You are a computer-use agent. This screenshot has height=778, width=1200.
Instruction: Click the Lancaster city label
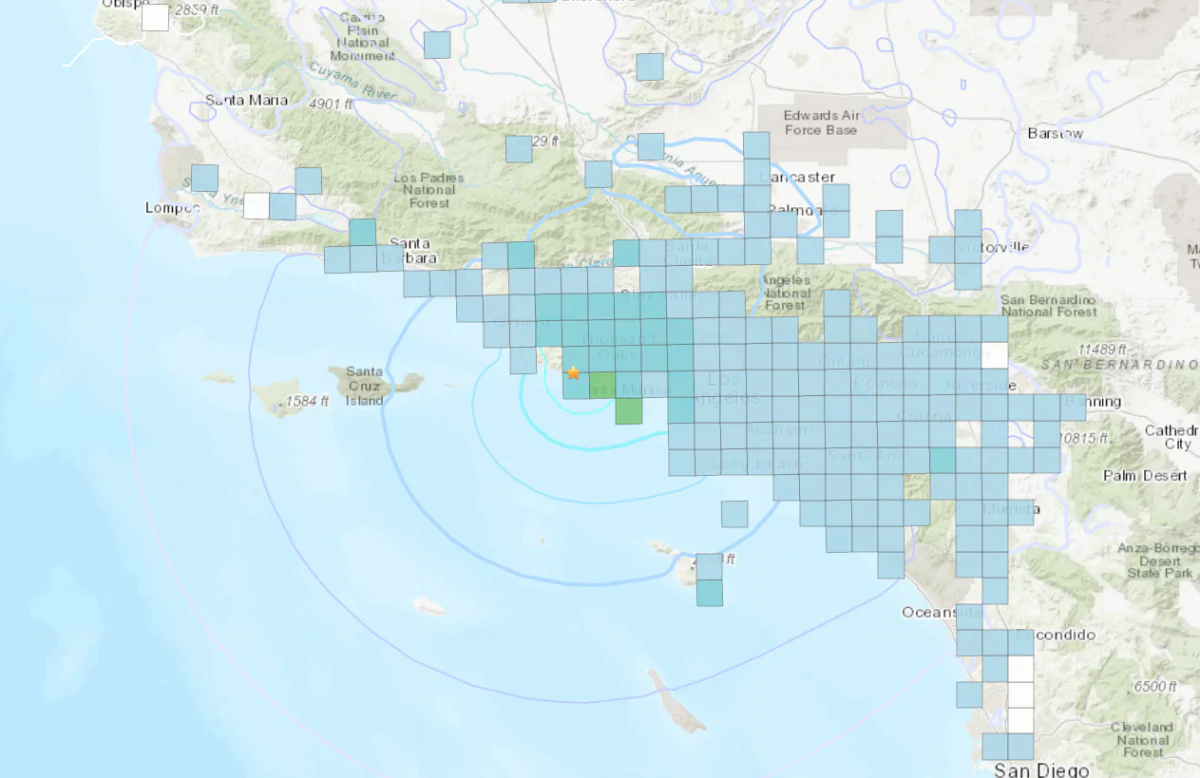point(798,176)
